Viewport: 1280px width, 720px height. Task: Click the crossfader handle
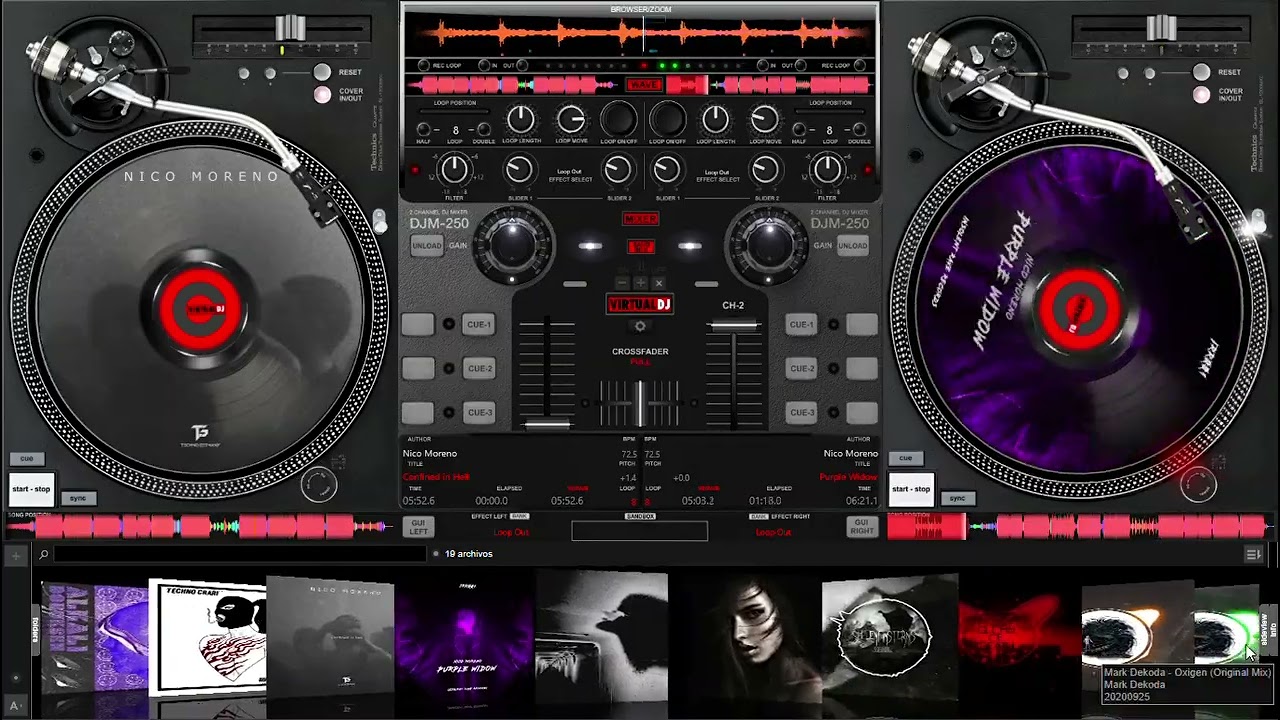(x=640, y=403)
